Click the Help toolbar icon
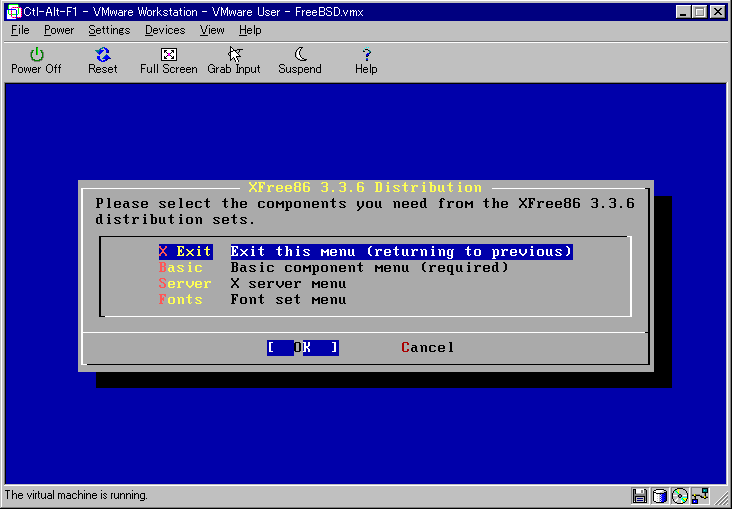 (366, 61)
